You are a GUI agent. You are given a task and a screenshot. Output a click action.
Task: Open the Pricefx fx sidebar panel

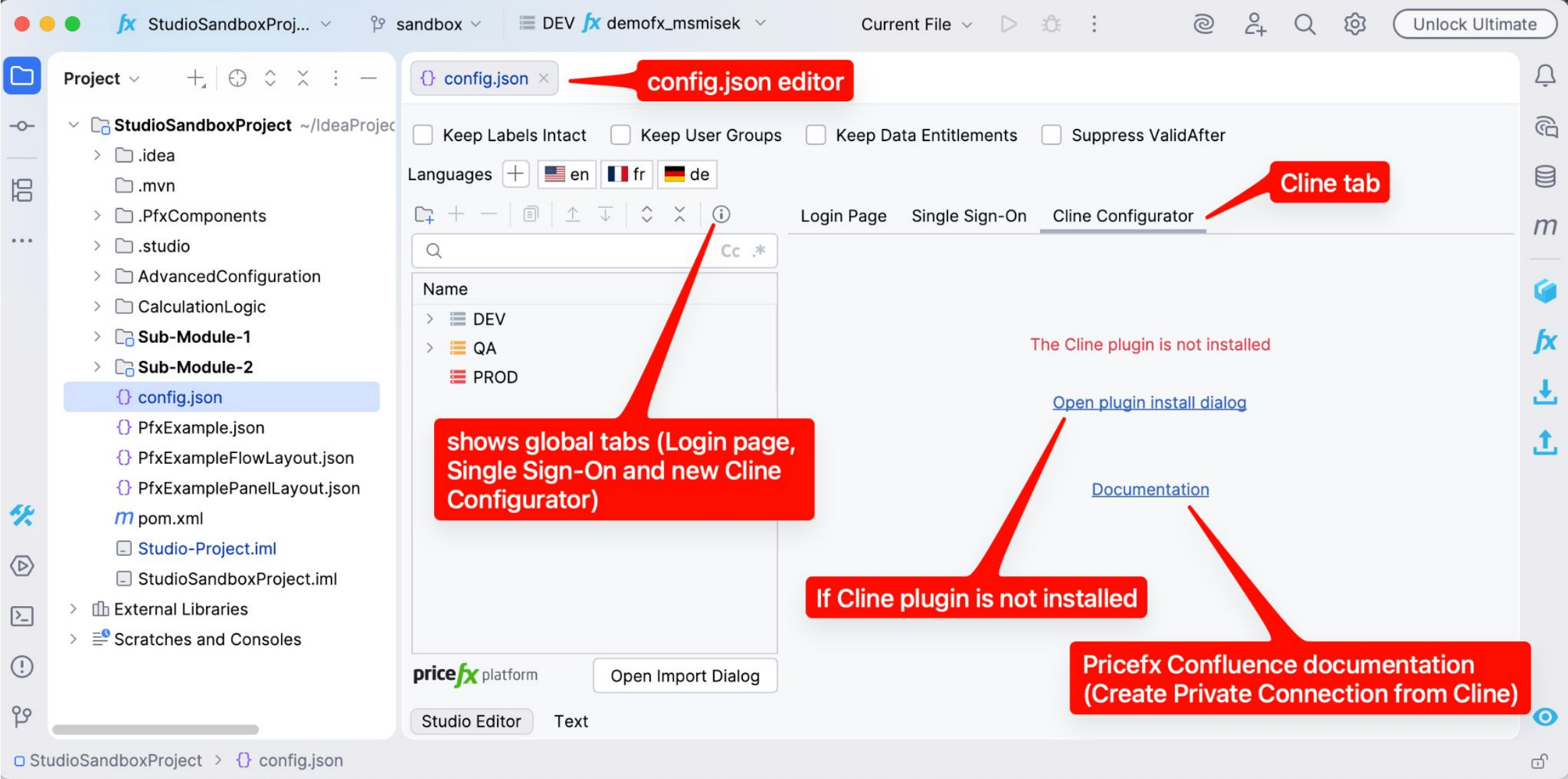1545,341
